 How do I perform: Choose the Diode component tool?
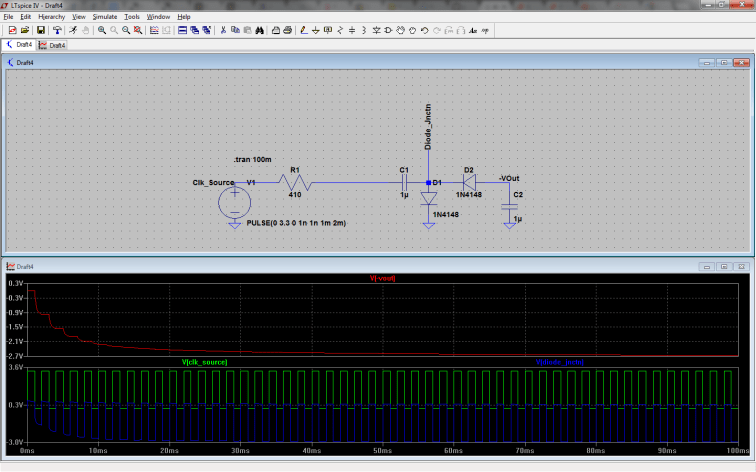[x=377, y=31]
